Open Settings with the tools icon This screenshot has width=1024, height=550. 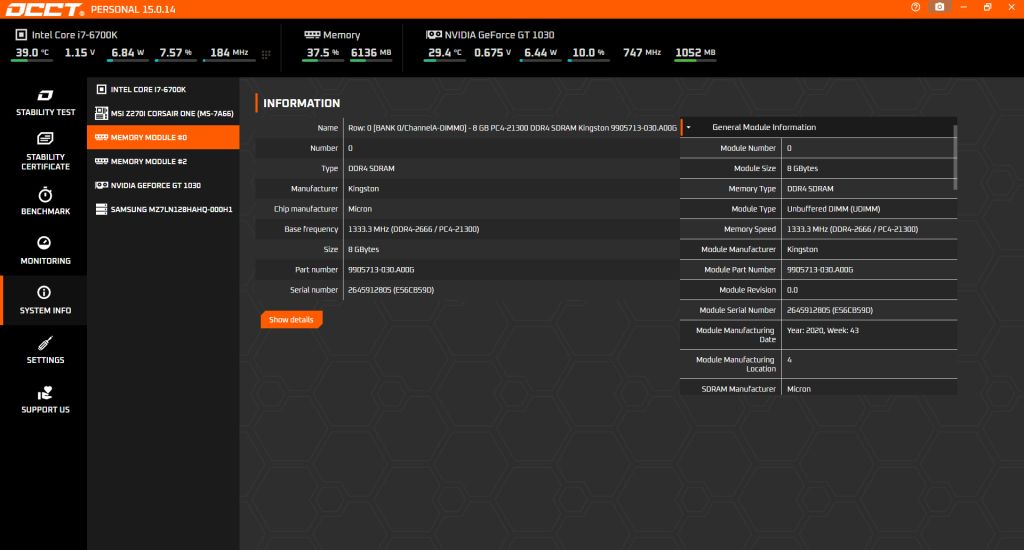[x=45, y=350]
